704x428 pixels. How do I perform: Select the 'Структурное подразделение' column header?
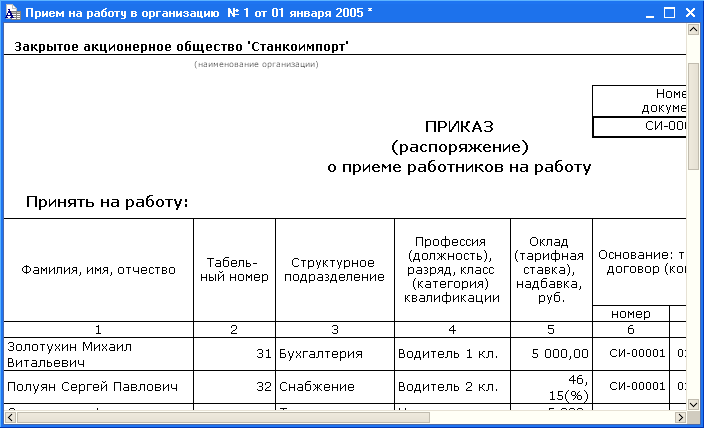point(334,270)
